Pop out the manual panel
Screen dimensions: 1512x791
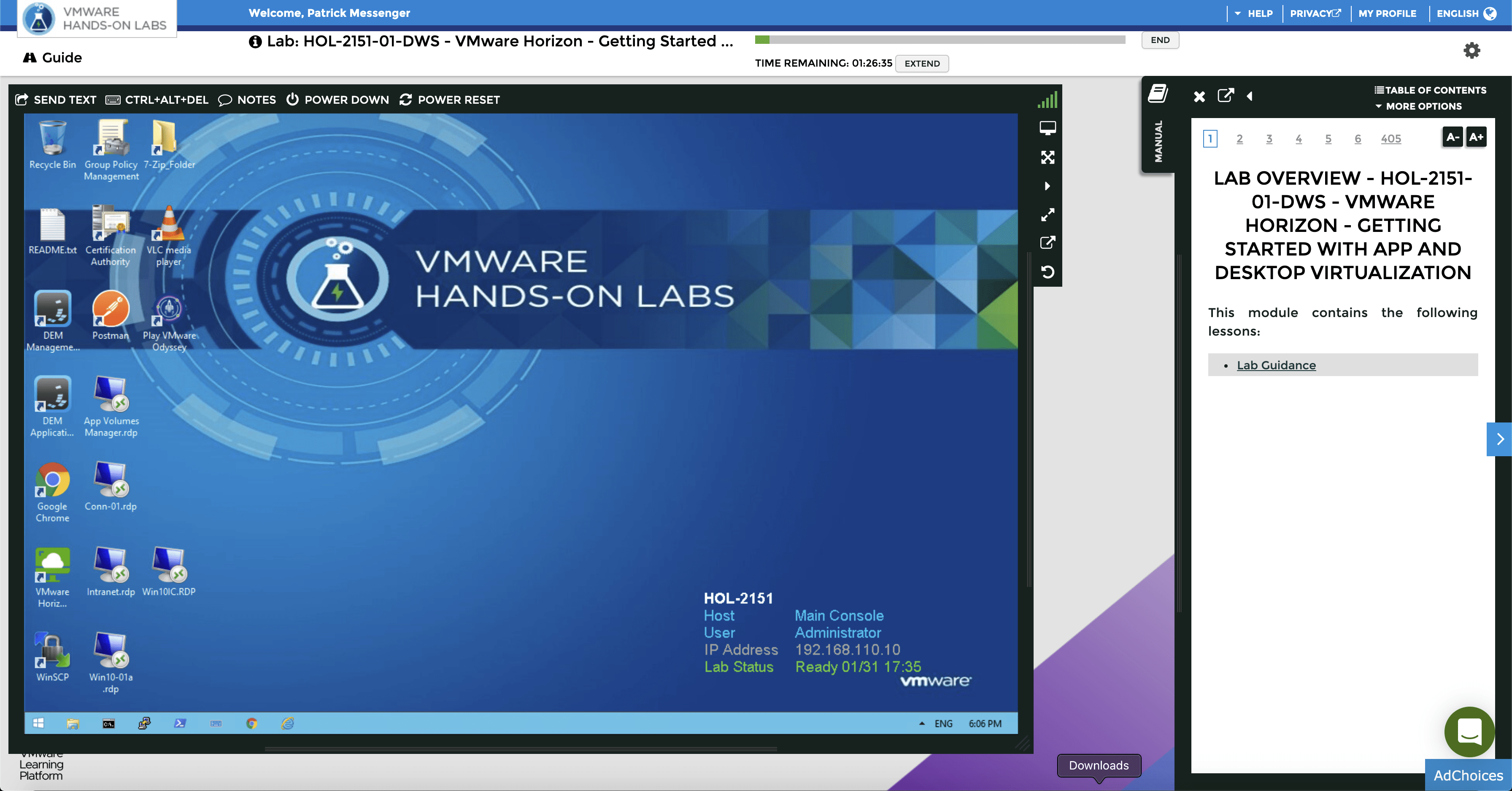(1226, 96)
